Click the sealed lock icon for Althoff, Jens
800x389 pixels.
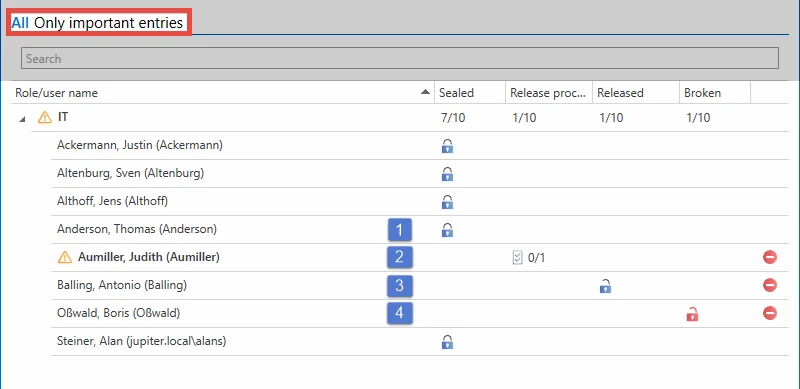point(447,202)
